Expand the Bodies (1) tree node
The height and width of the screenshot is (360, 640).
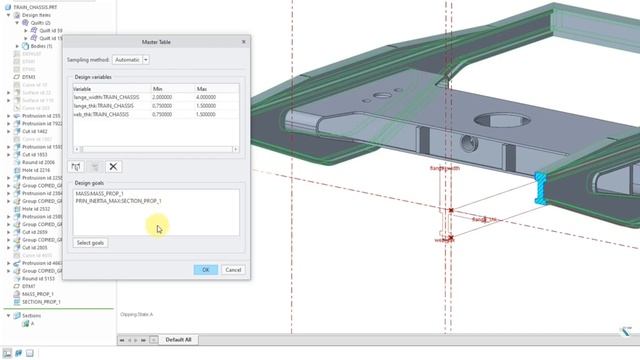(17, 46)
